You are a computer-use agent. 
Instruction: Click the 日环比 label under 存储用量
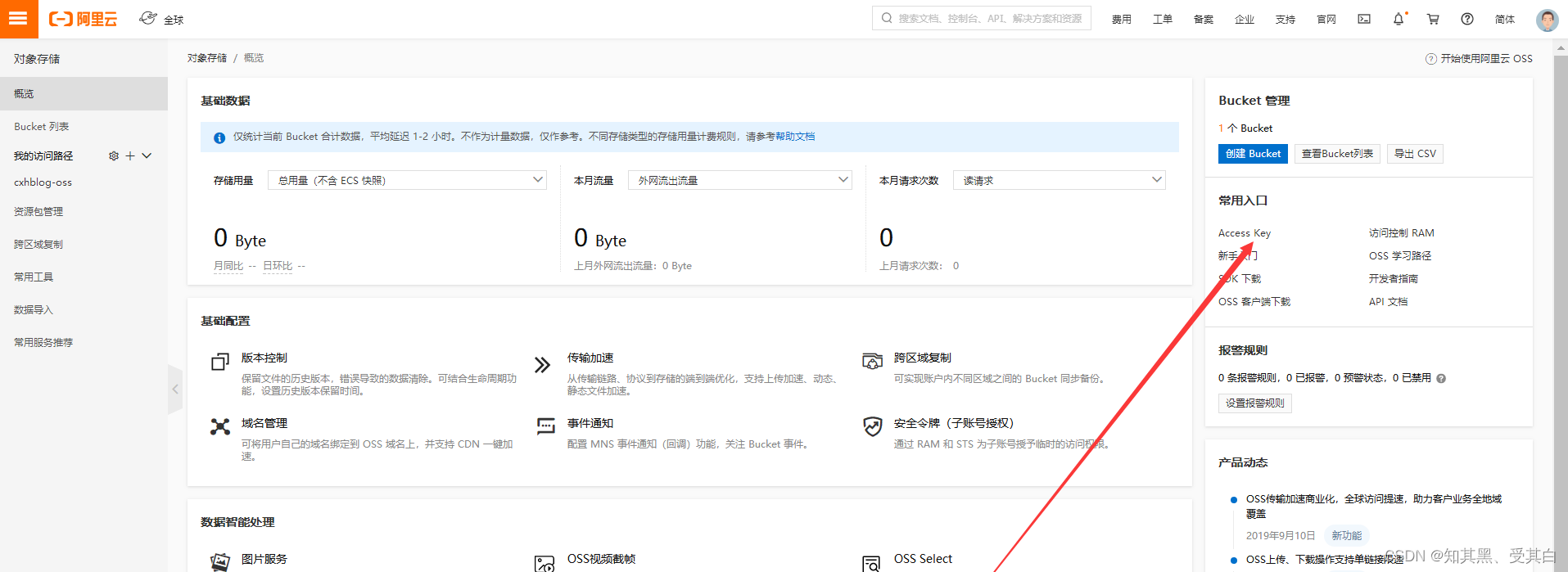pos(278,266)
